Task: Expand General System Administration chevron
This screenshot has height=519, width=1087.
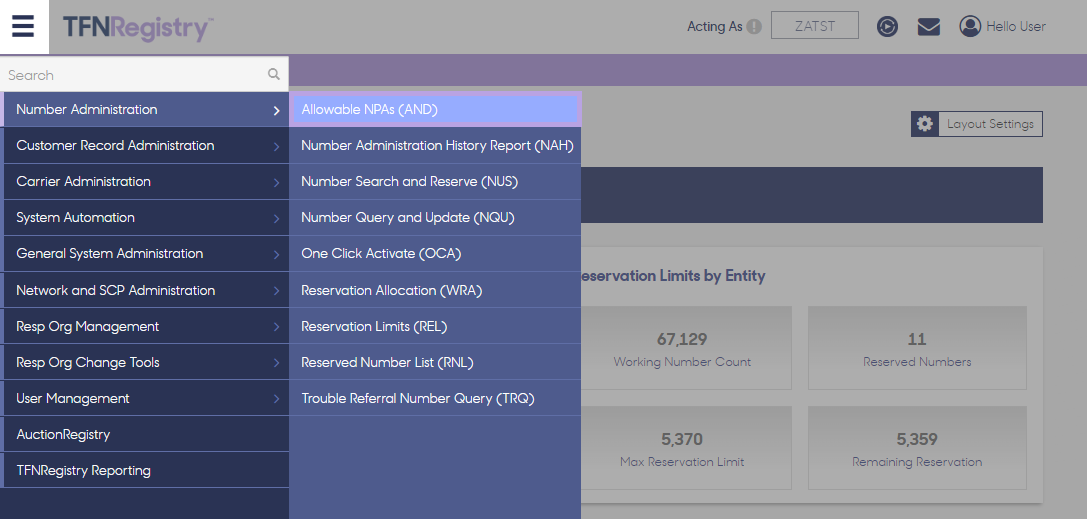Action: click(277, 255)
